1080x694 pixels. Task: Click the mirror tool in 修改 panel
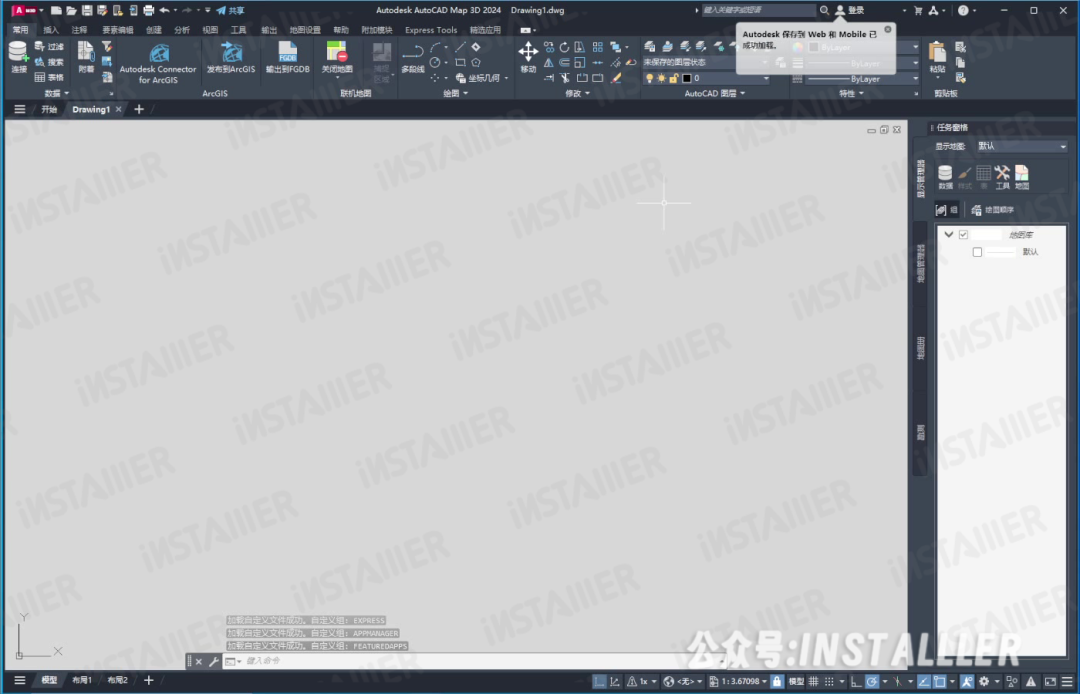pyautogui.click(x=548, y=63)
